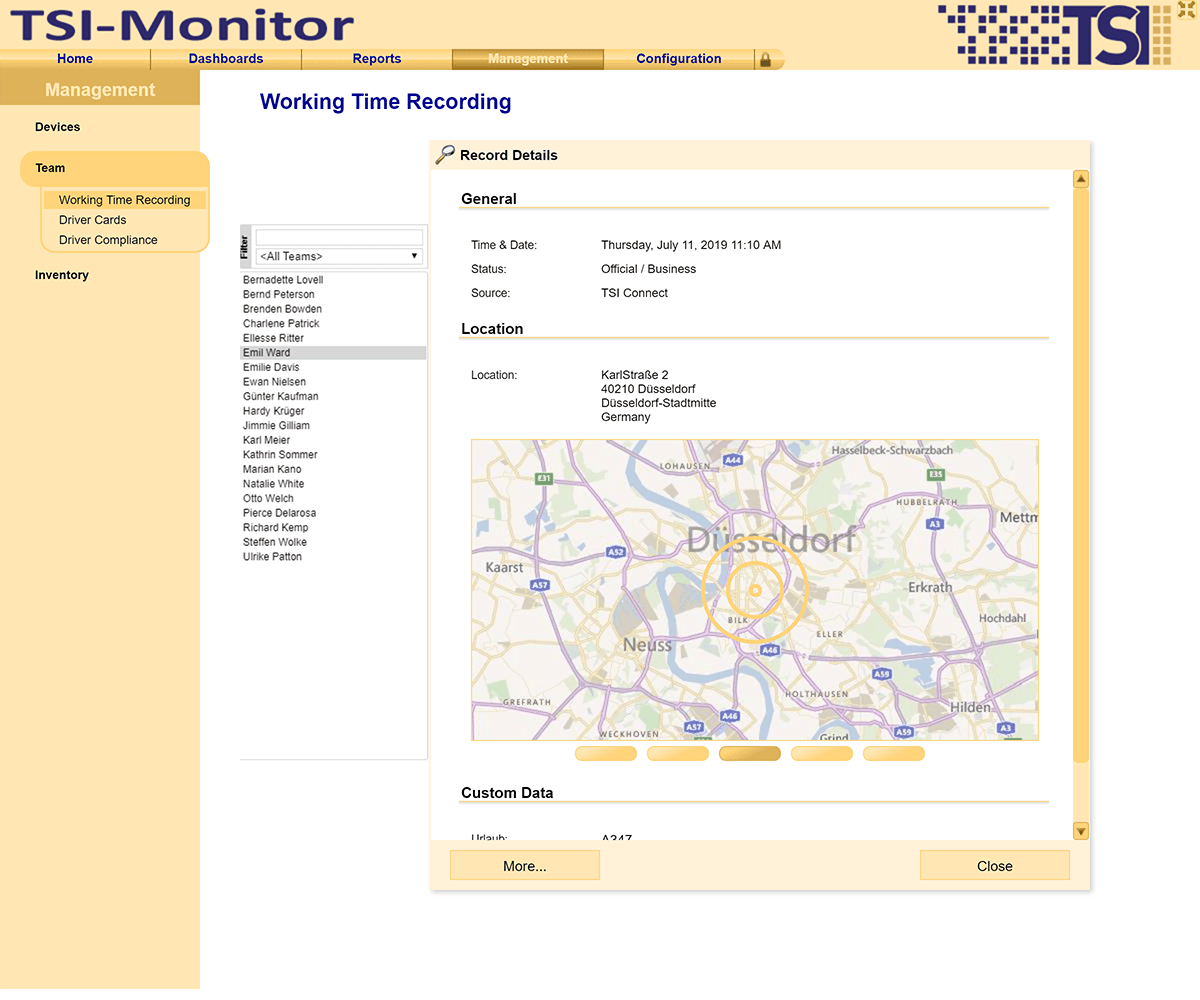
Task: Select Bernd Peterson in the team list
Action: tap(334, 295)
